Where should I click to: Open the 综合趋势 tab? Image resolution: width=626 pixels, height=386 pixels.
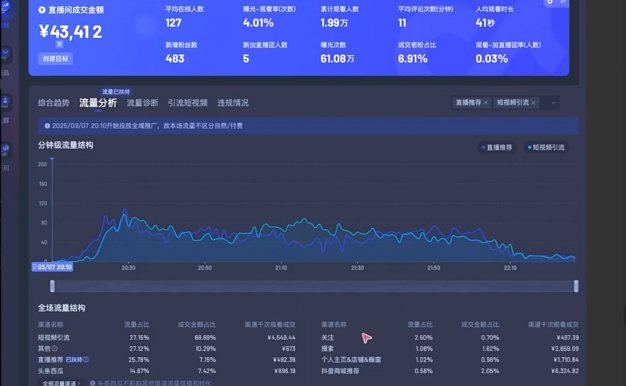click(x=53, y=103)
